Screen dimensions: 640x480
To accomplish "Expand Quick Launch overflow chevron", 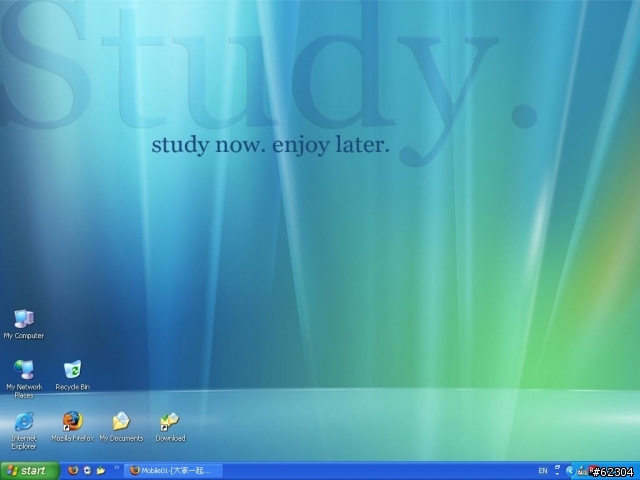I will [116, 468].
